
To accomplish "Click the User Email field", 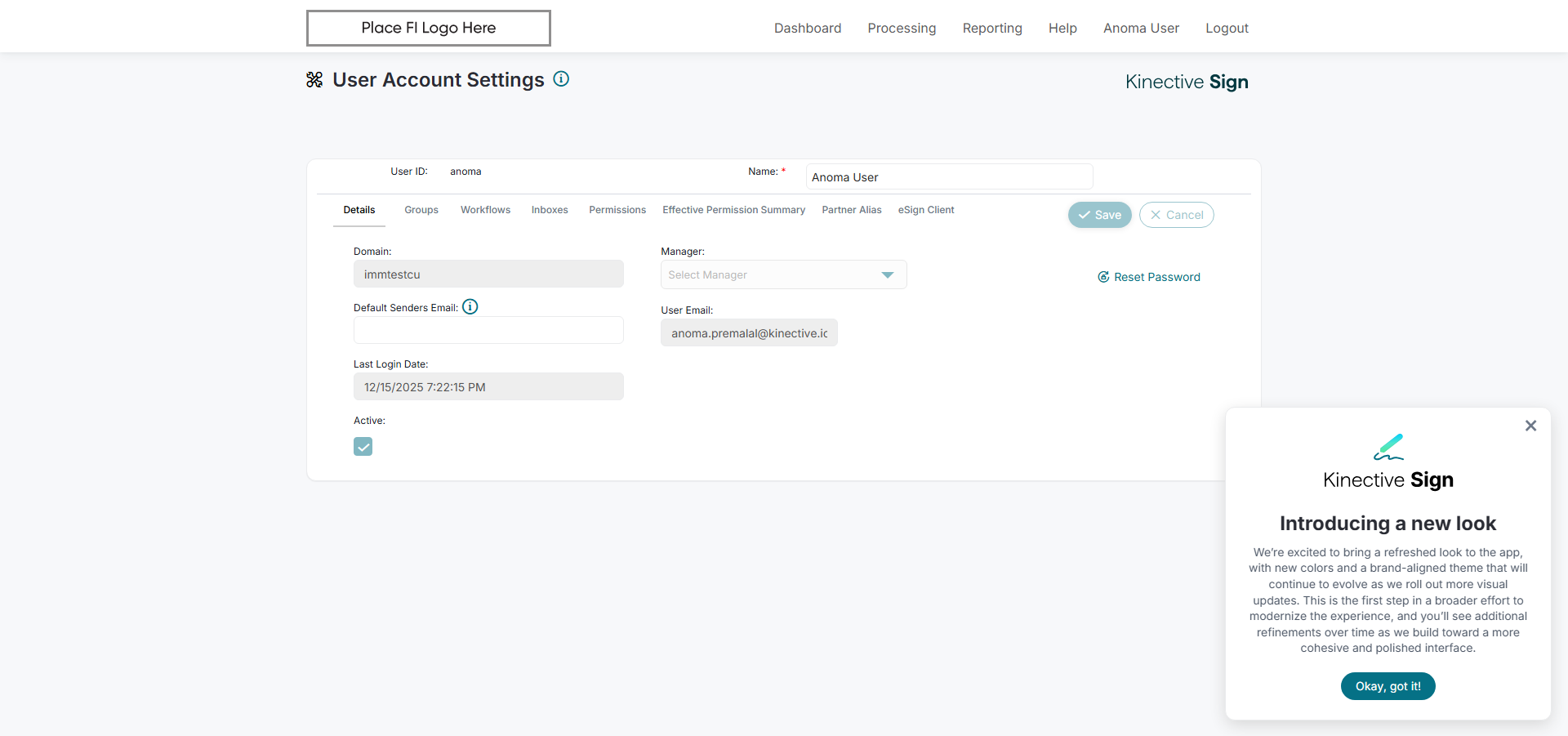I will click(749, 332).
